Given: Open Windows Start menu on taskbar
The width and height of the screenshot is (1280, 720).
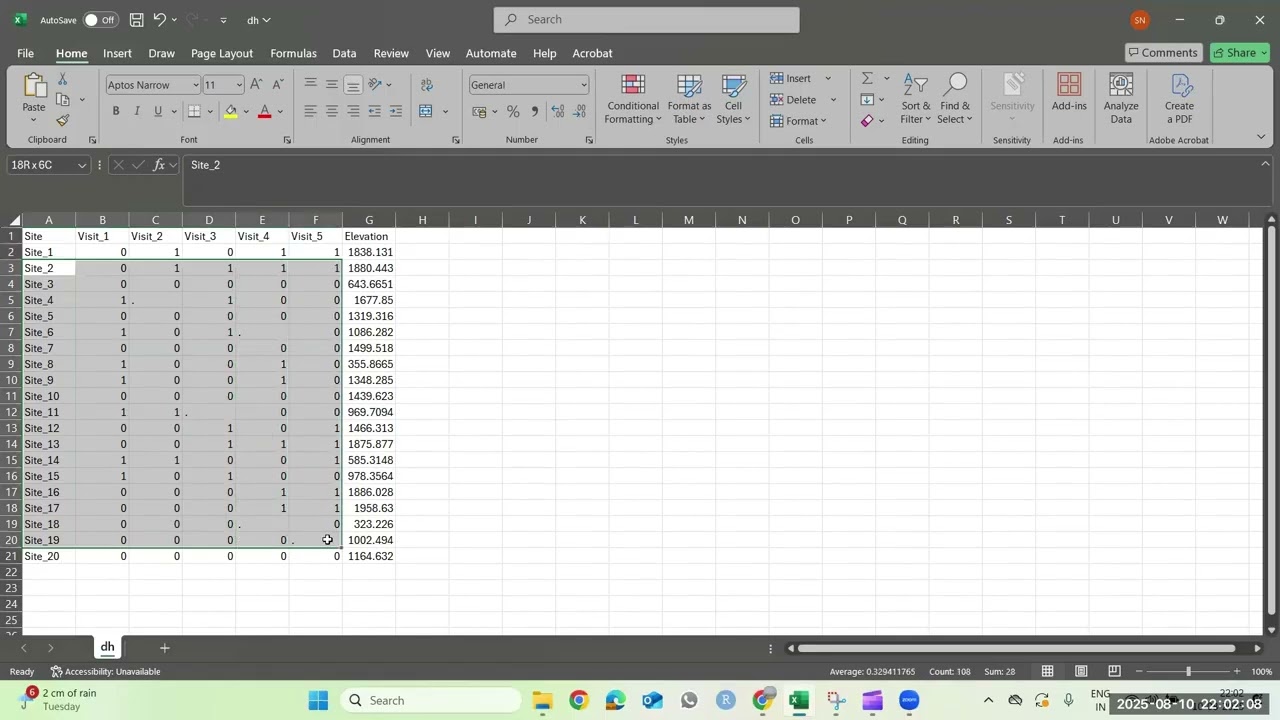Looking at the screenshot, I should pyautogui.click(x=318, y=700).
